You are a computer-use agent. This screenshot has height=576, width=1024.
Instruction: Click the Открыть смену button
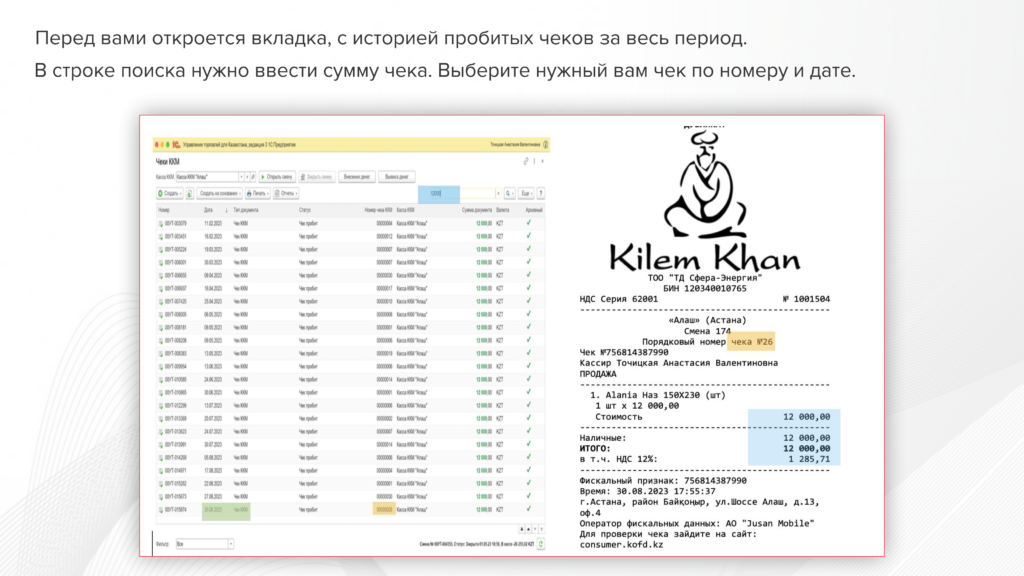(278, 177)
